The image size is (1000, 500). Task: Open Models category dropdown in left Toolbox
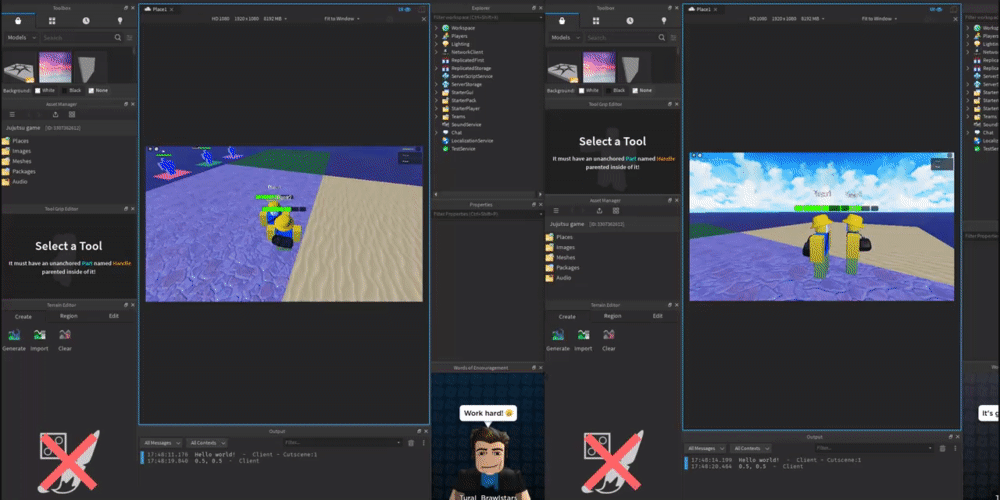click(x=20, y=38)
